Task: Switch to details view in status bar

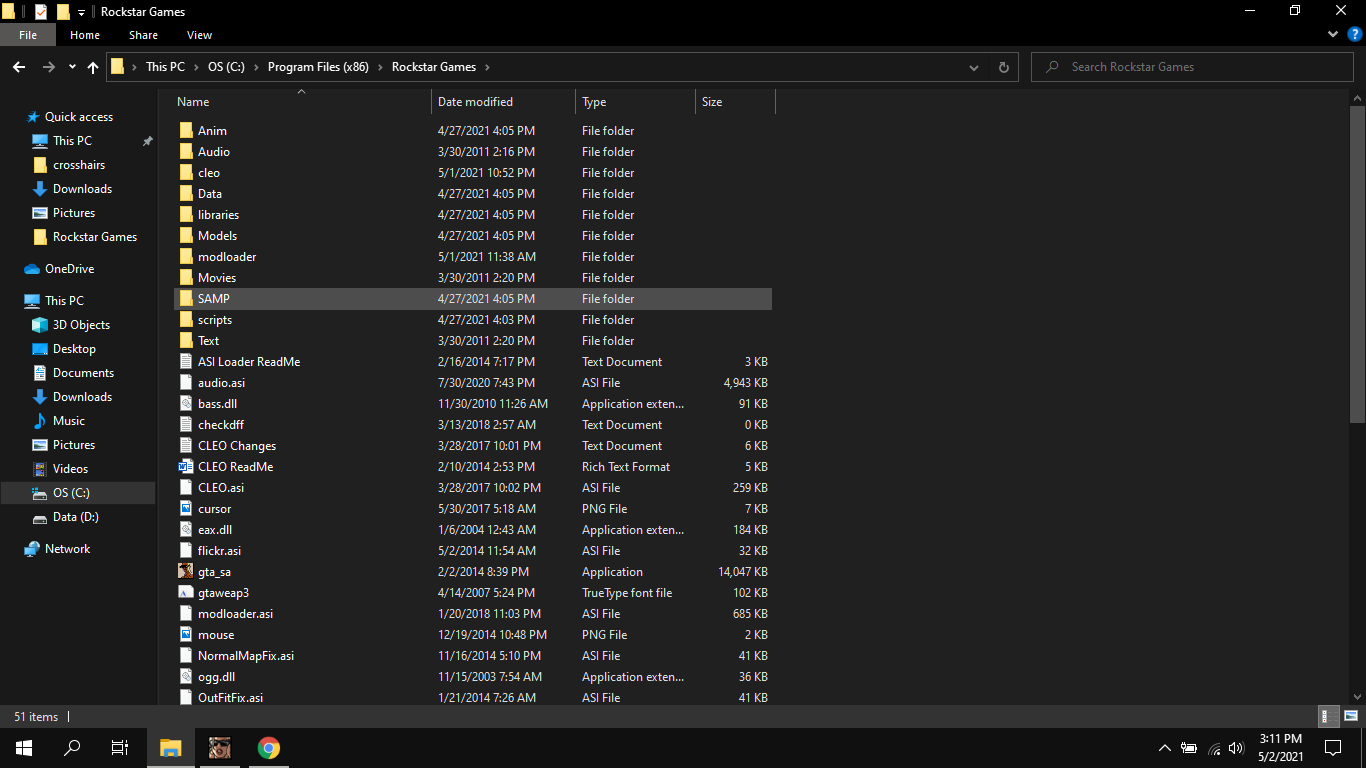Action: tap(1329, 716)
